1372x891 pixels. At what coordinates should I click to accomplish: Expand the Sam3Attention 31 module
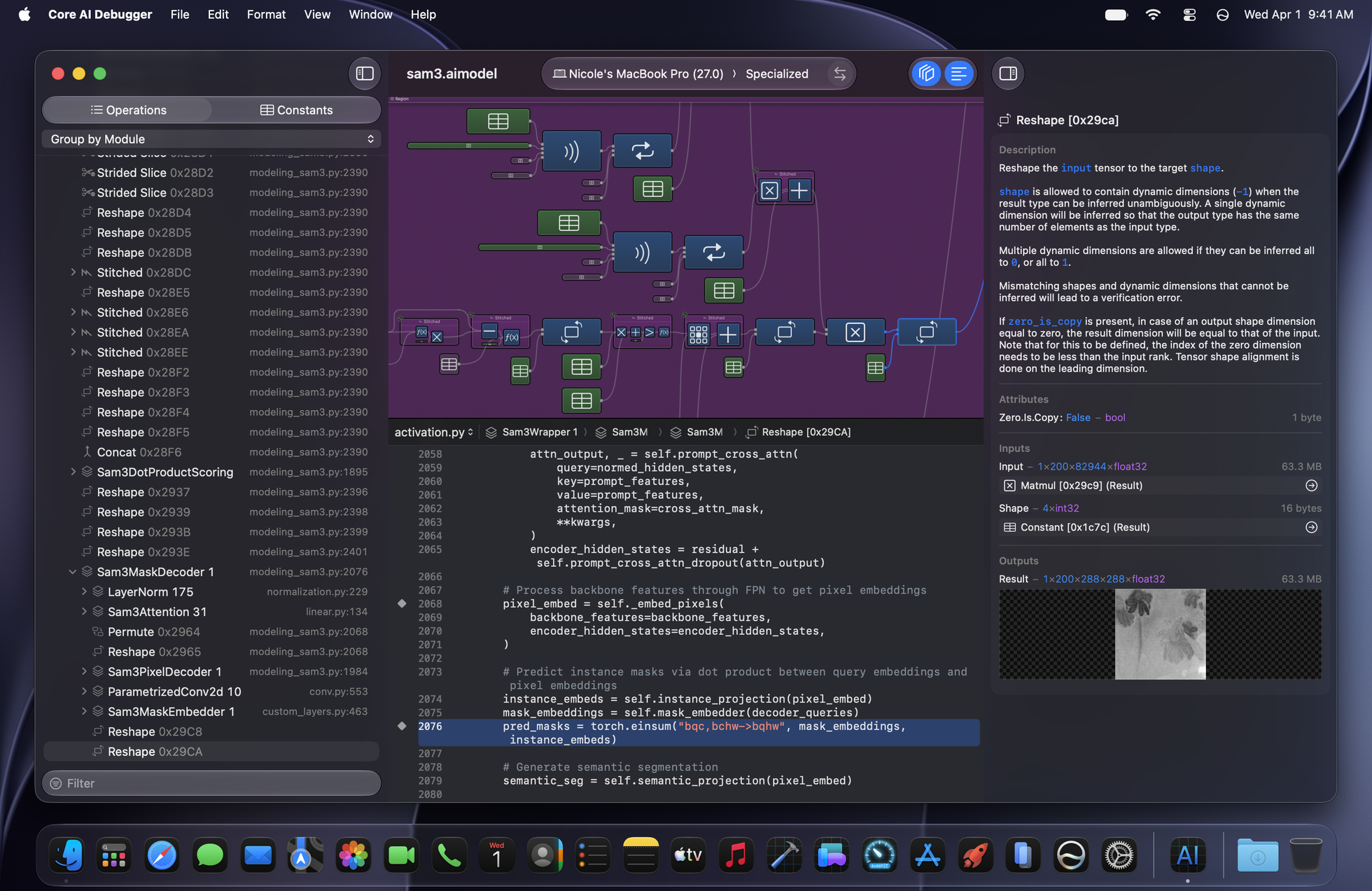point(84,612)
